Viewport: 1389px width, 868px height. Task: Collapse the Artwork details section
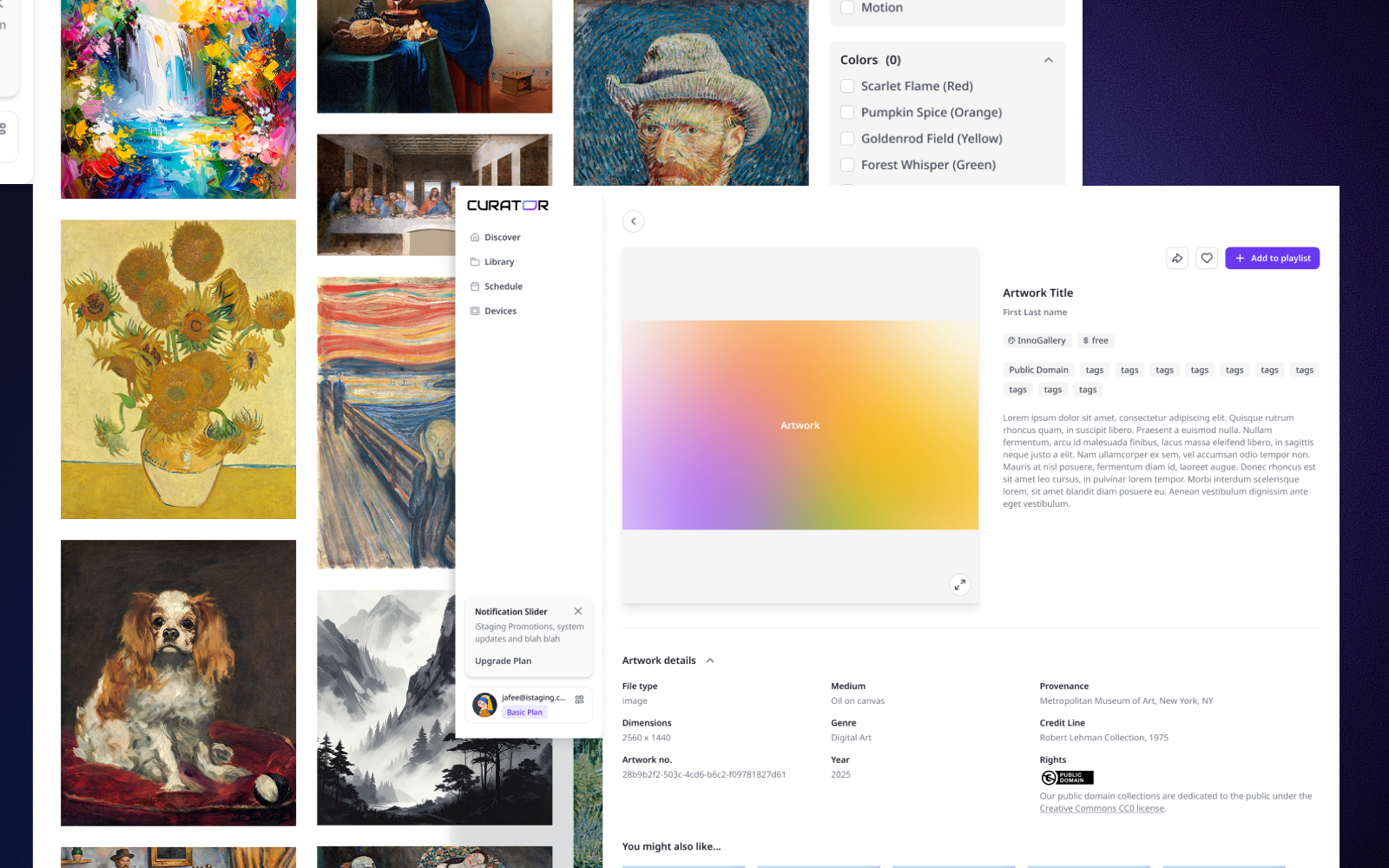pos(710,661)
